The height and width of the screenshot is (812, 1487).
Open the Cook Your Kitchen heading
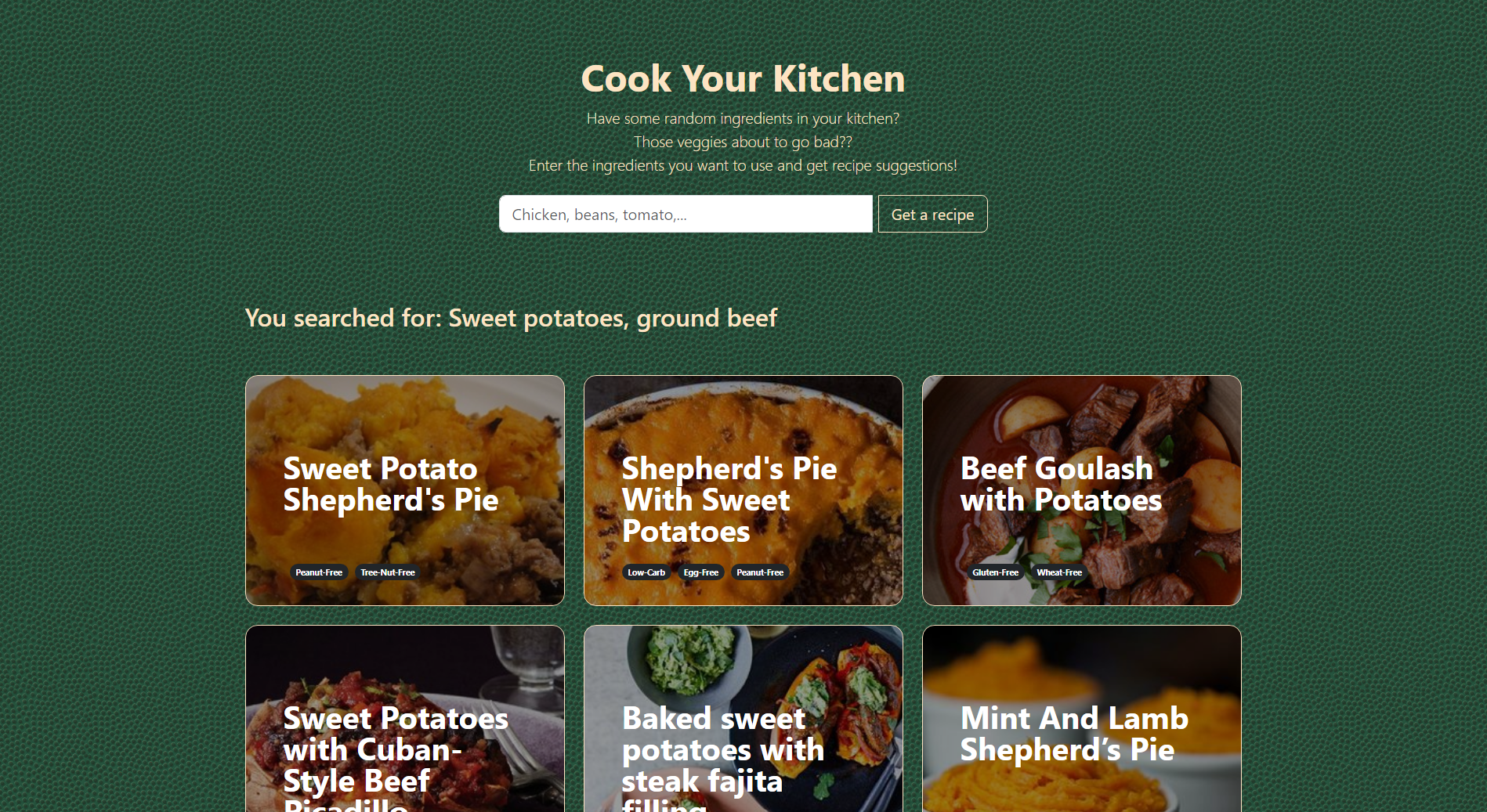click(743, 79)
